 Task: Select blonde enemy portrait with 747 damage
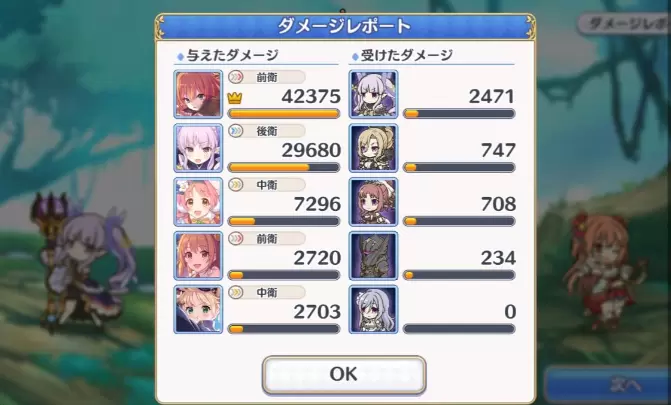[x=373, y=148]
